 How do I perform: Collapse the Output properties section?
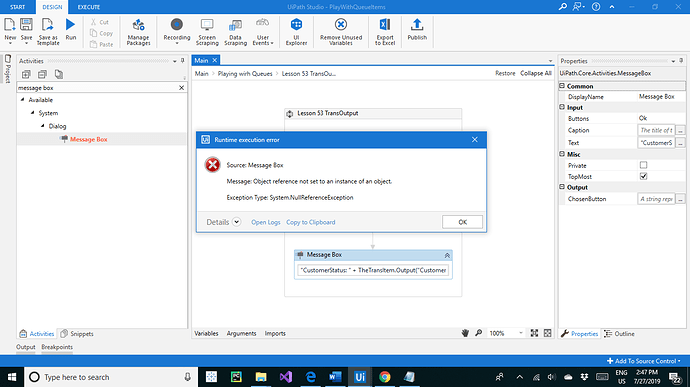(562, 187)
